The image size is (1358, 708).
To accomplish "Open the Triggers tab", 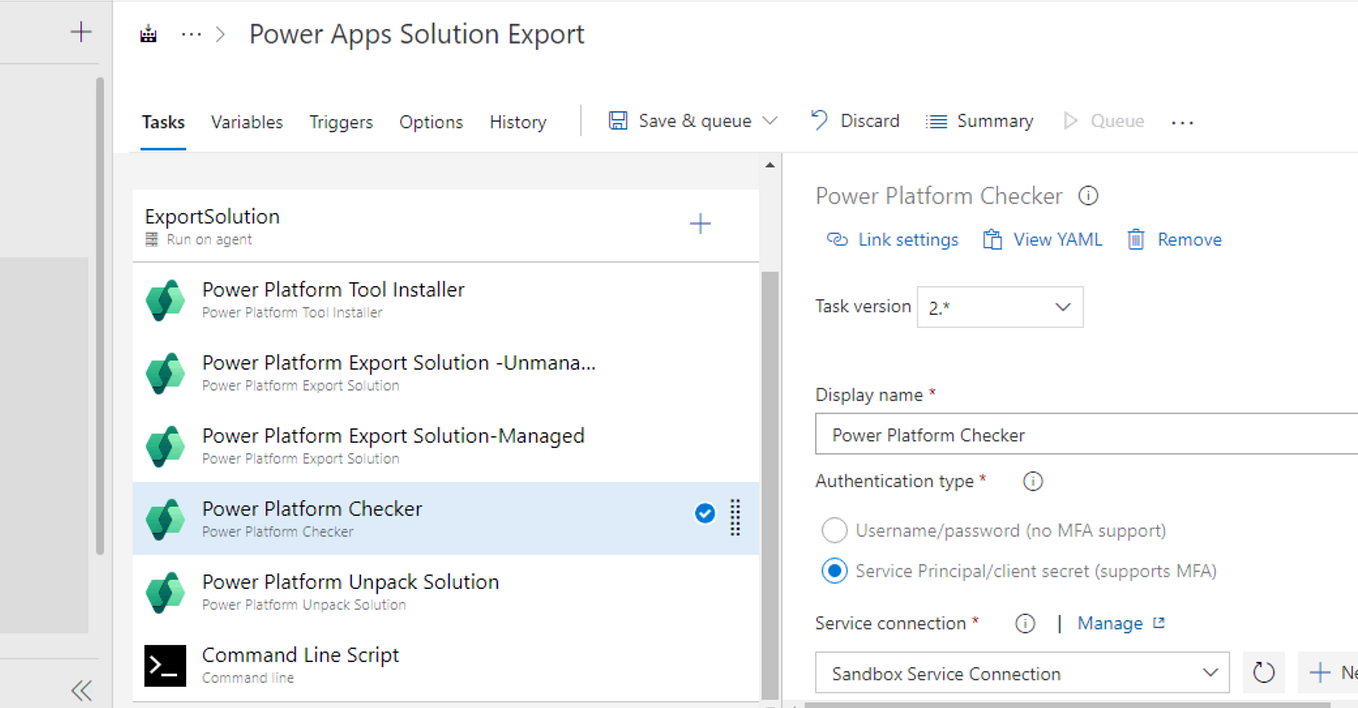I will tap(341, 121).
